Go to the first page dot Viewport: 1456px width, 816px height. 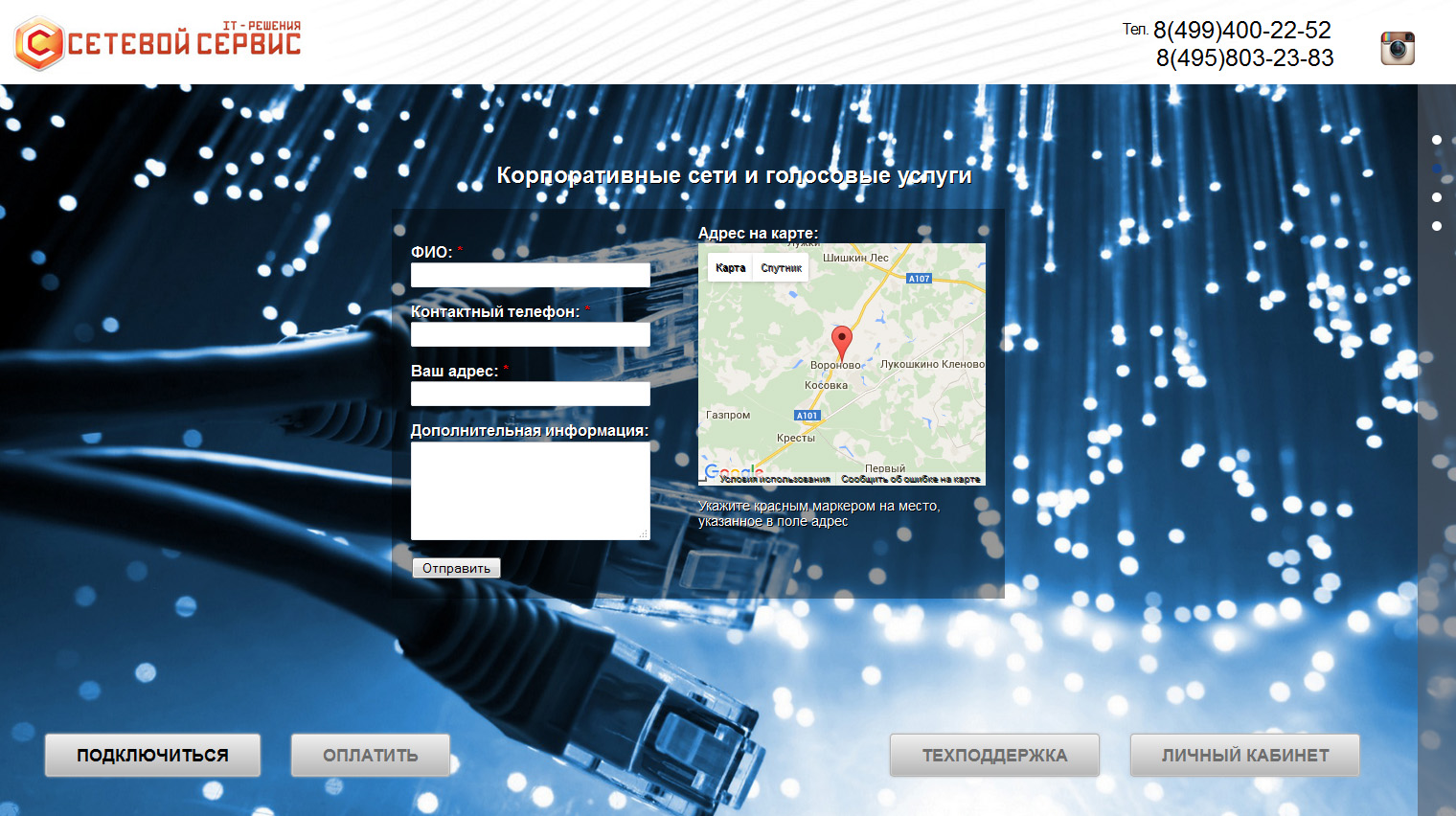pyautogui.click(x=1436, y=140)
